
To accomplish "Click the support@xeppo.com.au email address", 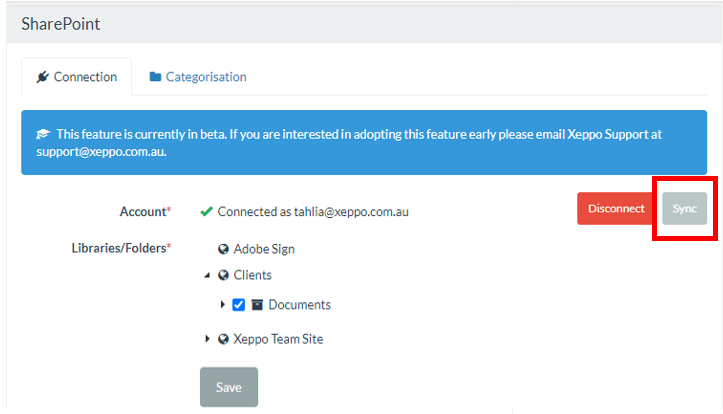I will point(93,152).
